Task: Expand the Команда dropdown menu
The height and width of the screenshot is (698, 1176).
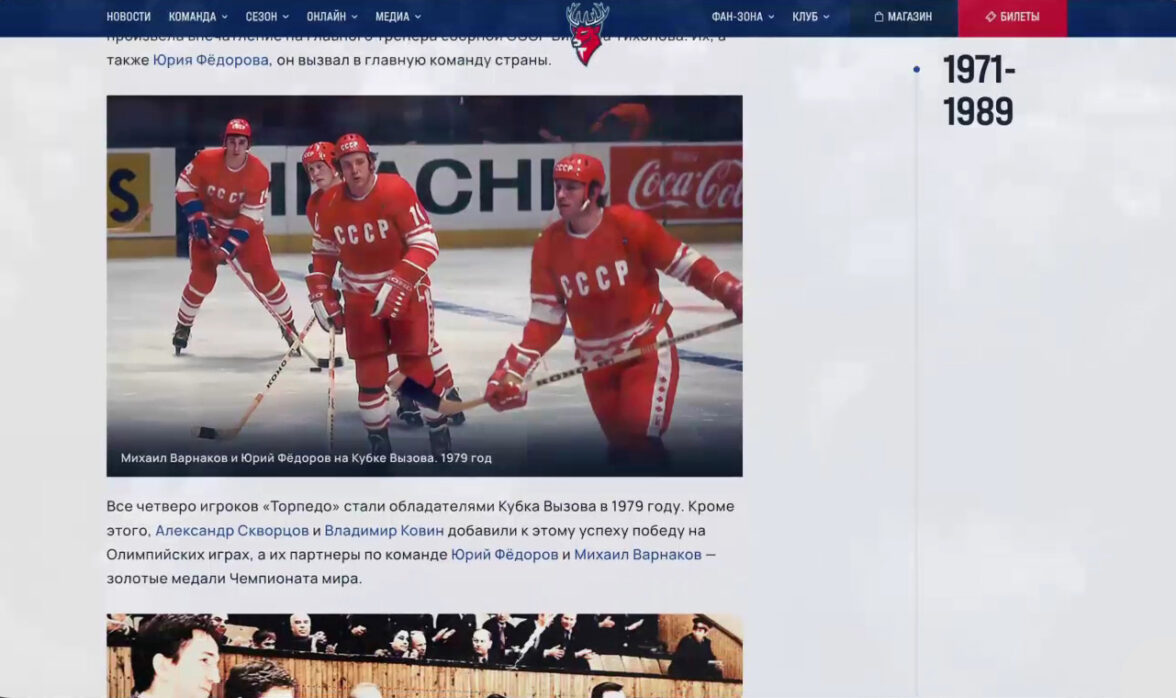Action: pos(197,17)
